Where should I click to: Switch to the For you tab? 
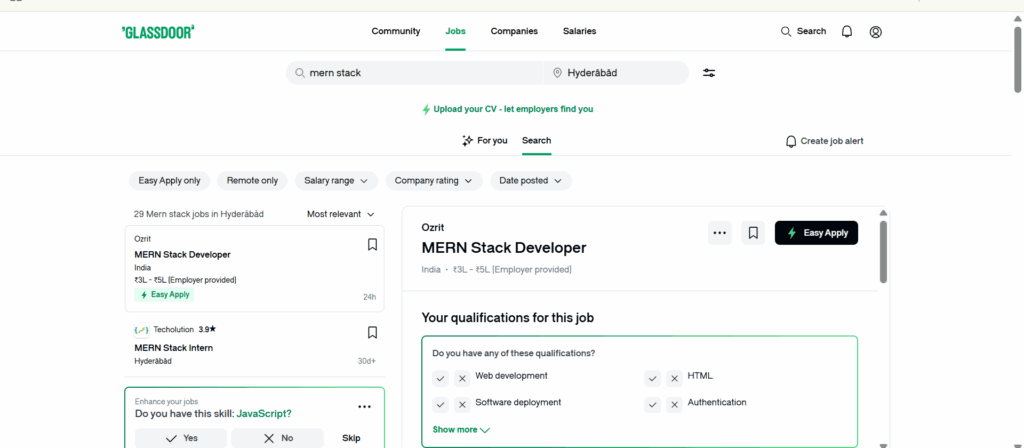[484, 141]
